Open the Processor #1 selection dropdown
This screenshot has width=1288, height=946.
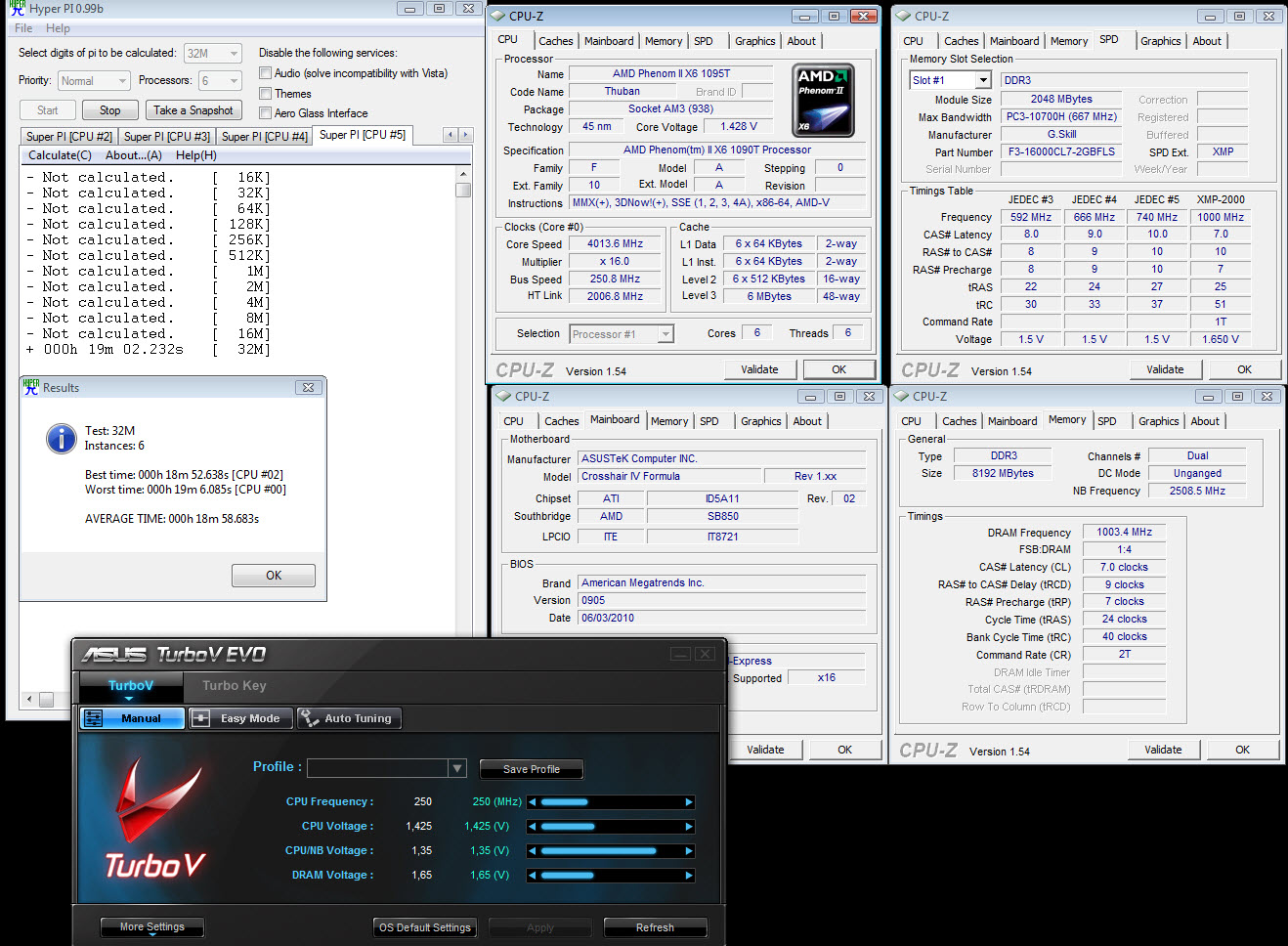[x=622, y=334]
